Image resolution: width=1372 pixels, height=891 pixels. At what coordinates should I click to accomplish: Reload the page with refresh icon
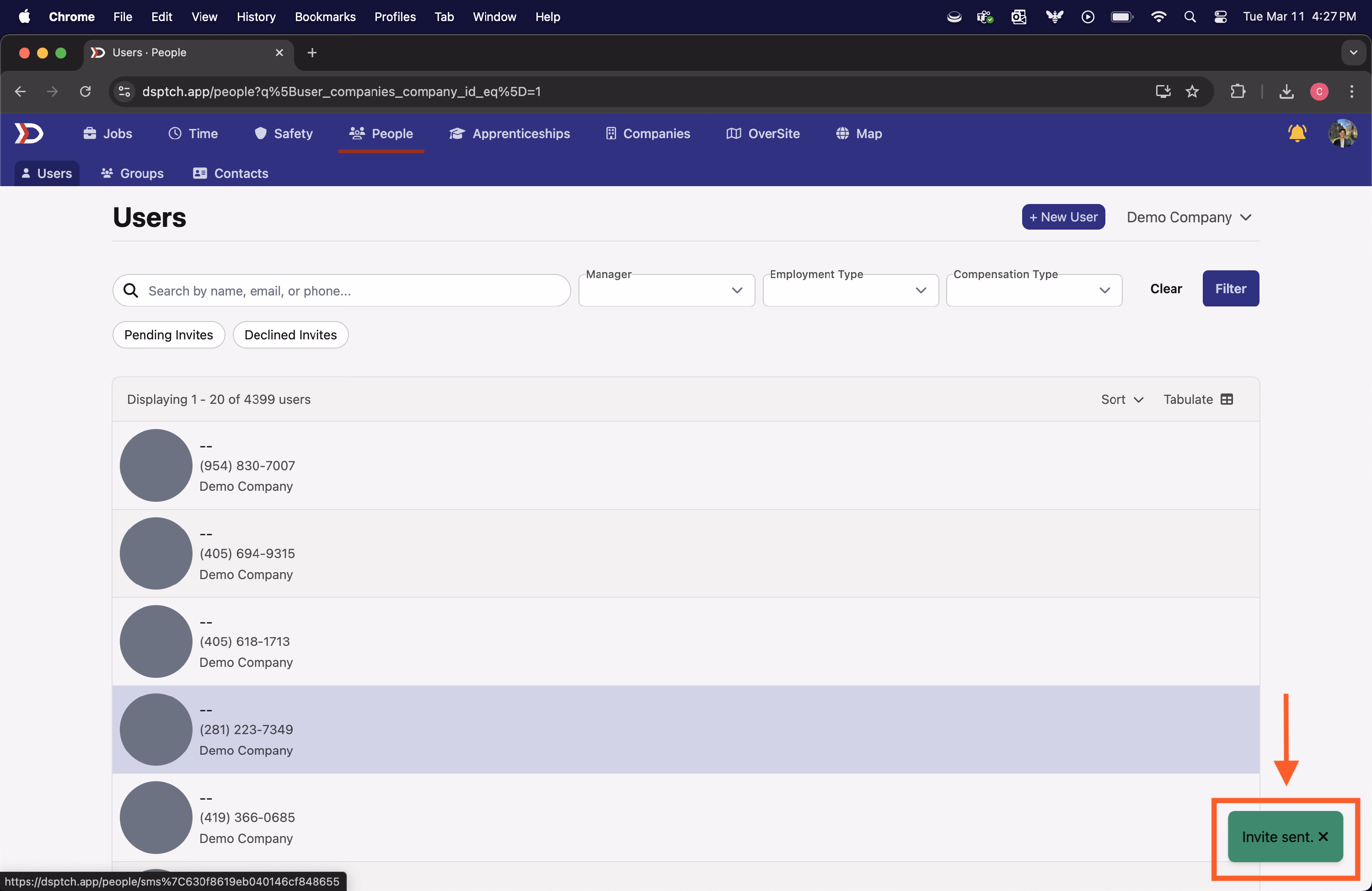coord(86,91)
